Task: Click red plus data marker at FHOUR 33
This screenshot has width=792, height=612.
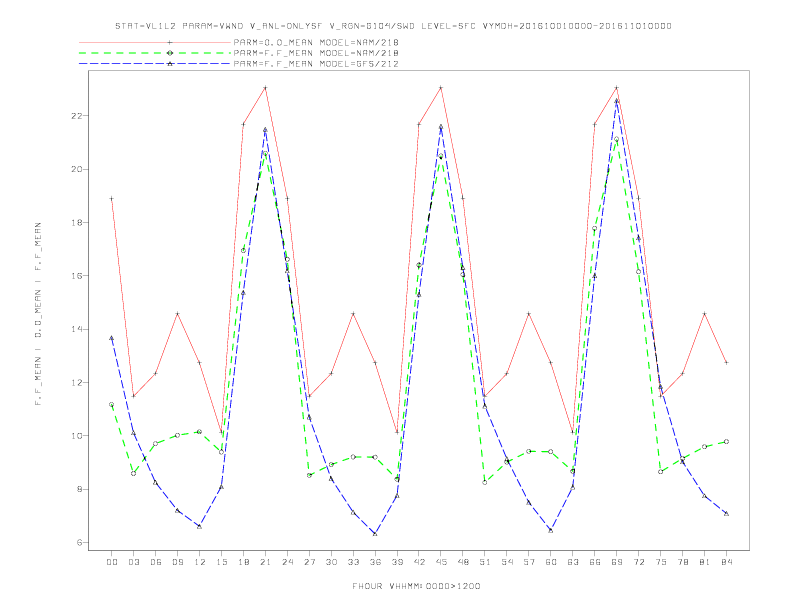Action: point(353,314)
